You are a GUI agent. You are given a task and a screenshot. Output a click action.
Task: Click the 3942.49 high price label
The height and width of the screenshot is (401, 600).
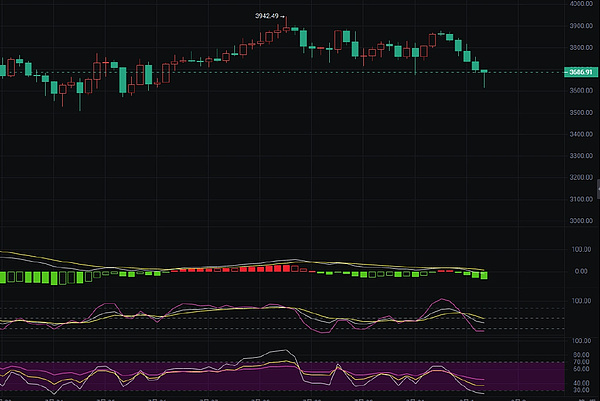click(268, 16)
